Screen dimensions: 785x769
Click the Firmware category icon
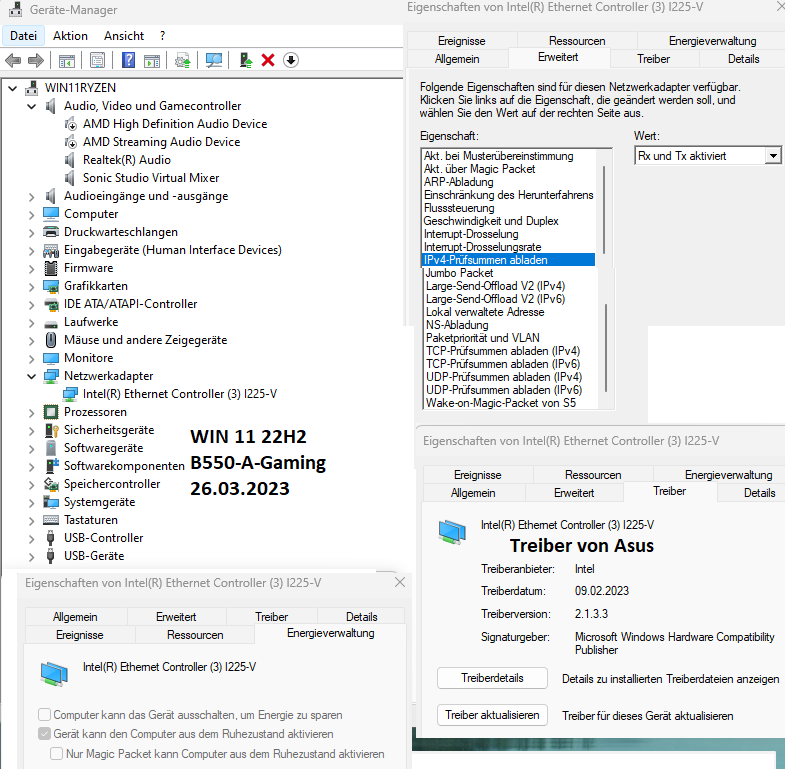(51, 268)
